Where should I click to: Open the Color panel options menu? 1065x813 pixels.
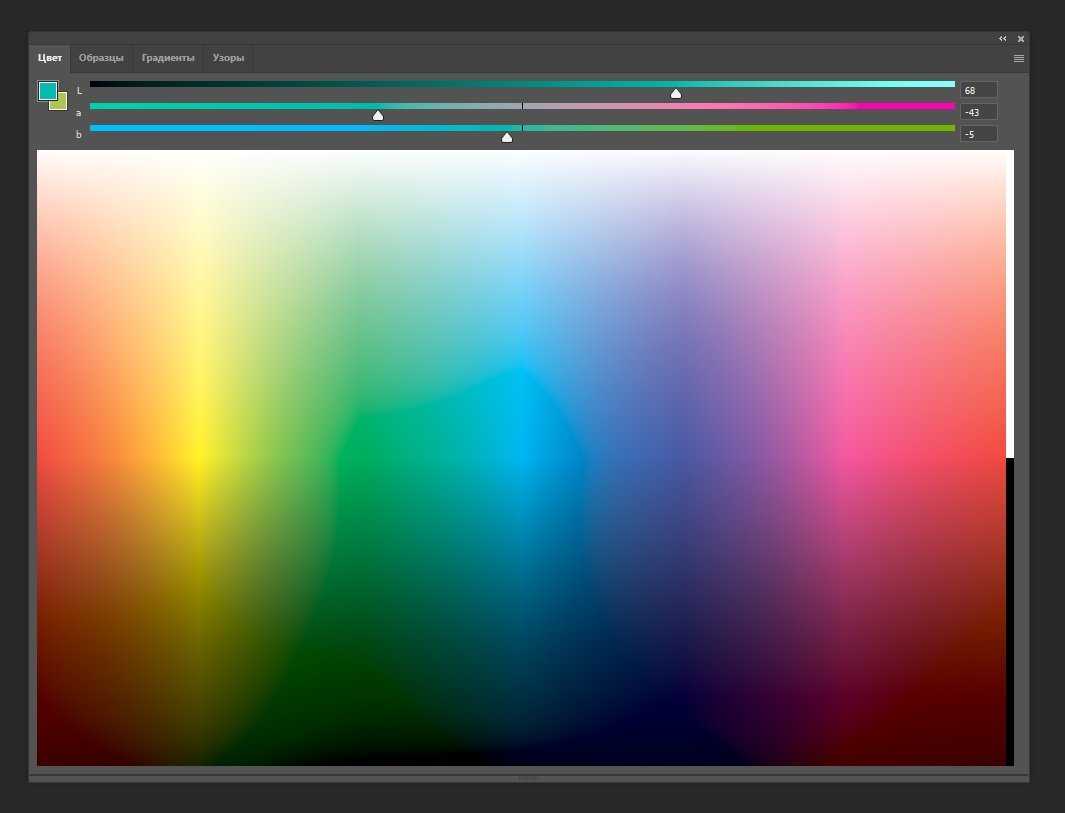point(1018,59)
